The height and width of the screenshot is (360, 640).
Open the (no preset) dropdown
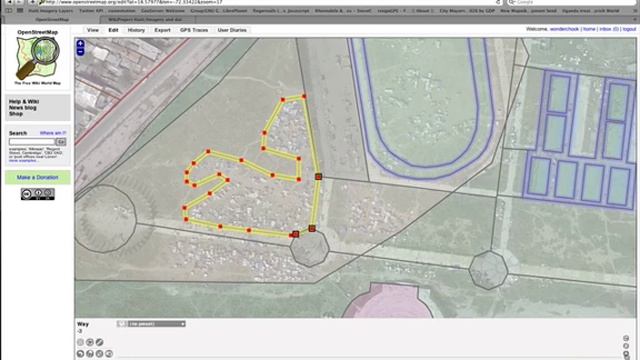157,324
